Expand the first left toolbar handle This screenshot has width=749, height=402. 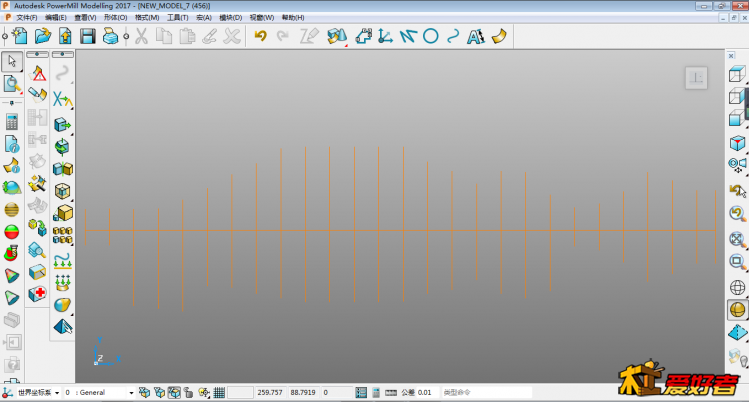click(12, 103)
